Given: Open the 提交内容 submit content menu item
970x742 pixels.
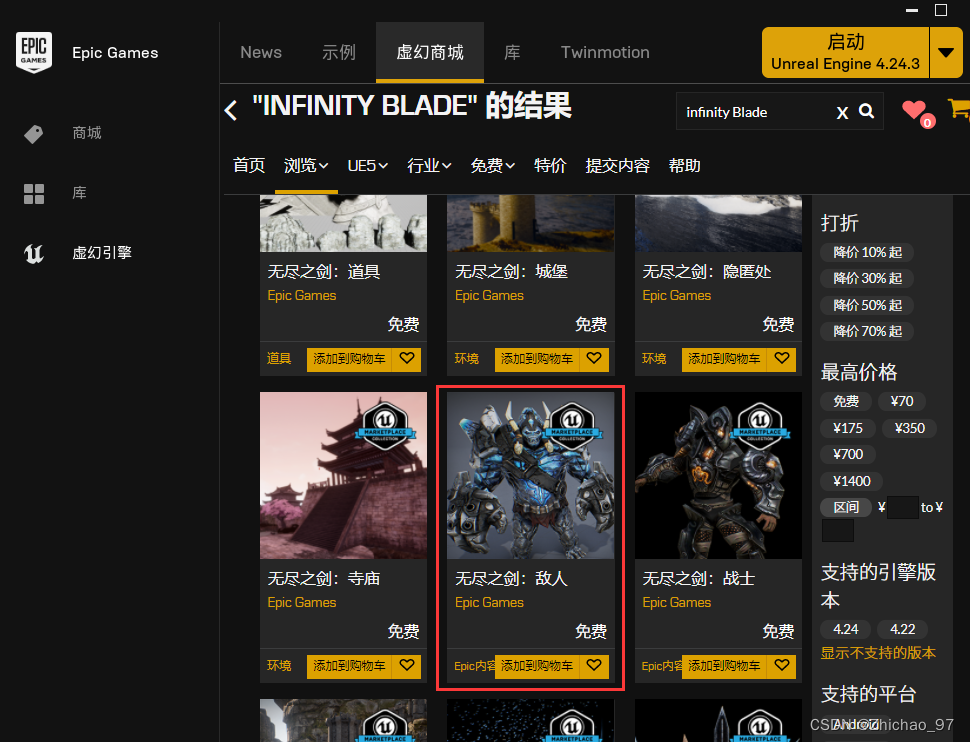Looking at the screenshot, I should 617,166.
